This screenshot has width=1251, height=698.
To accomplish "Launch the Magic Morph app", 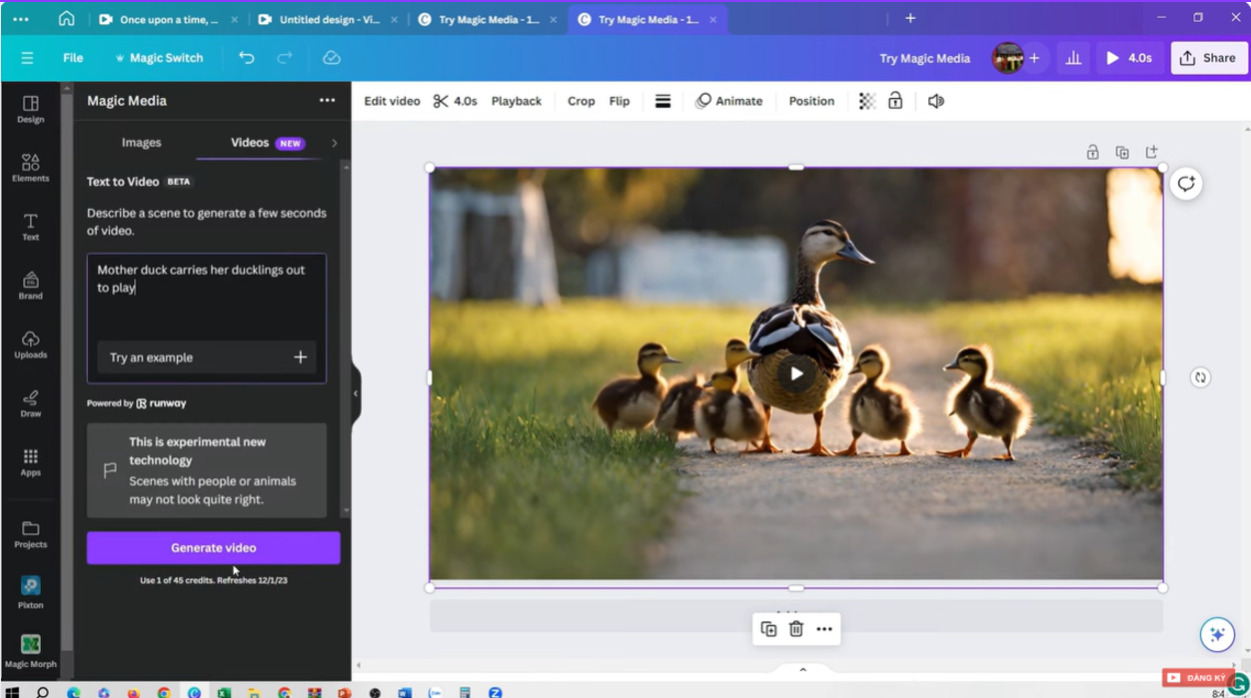I will click(x=30, y=650).
